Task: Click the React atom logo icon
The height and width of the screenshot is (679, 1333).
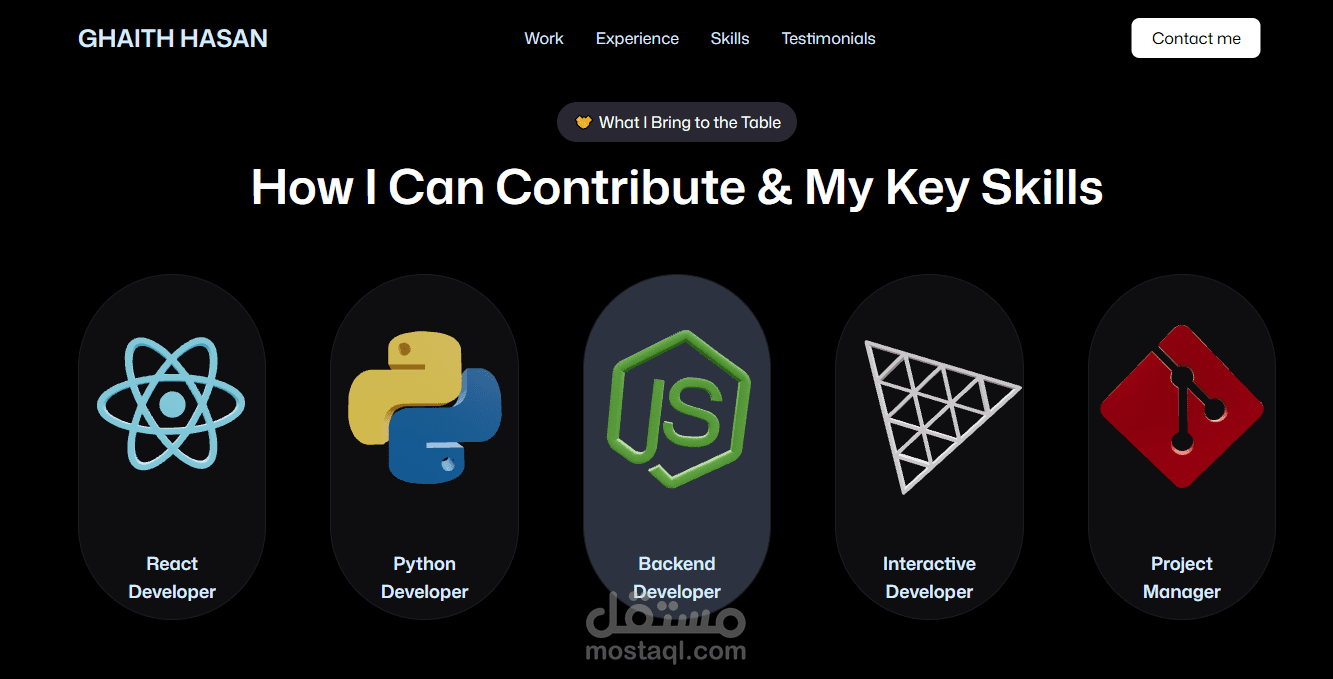Action: coord(171,404)
